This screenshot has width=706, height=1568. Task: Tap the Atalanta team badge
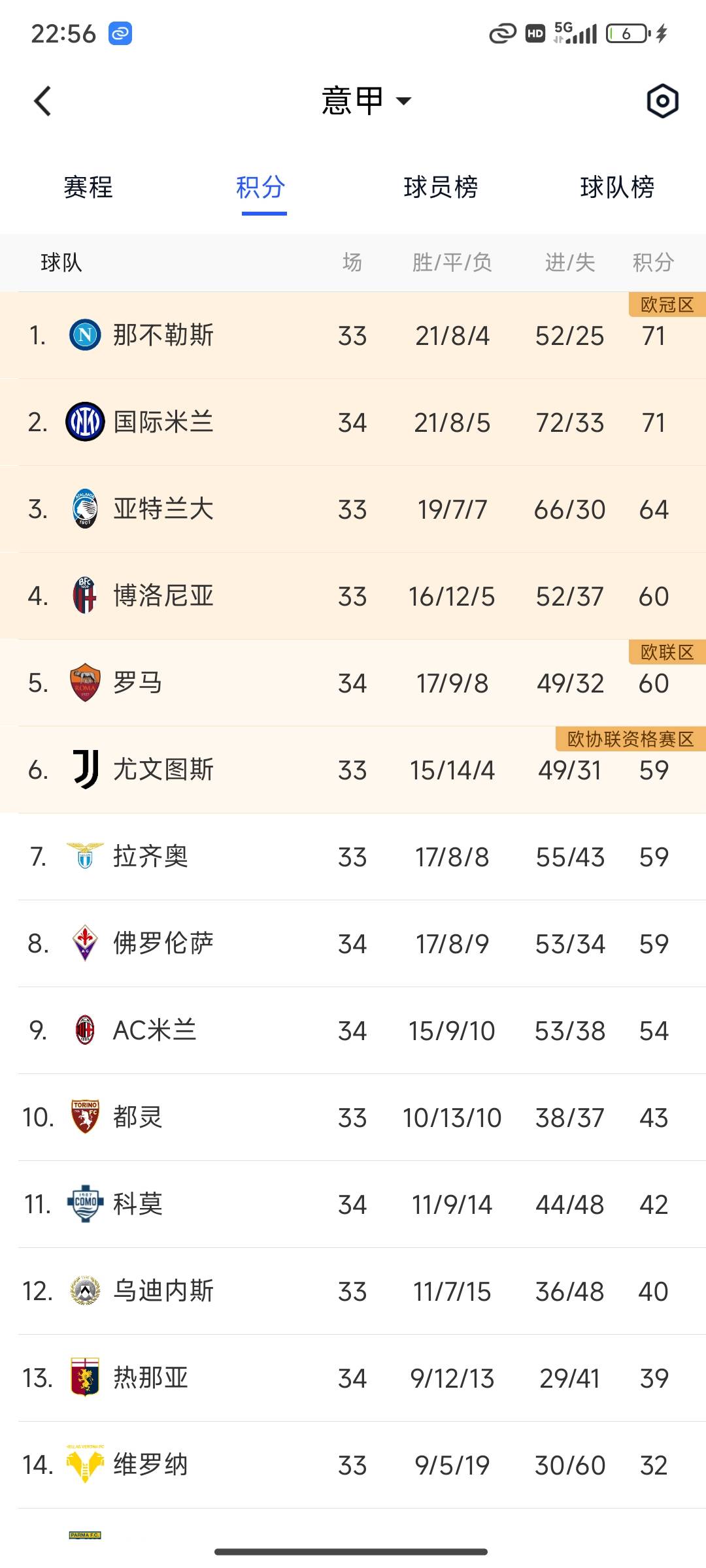85,509
